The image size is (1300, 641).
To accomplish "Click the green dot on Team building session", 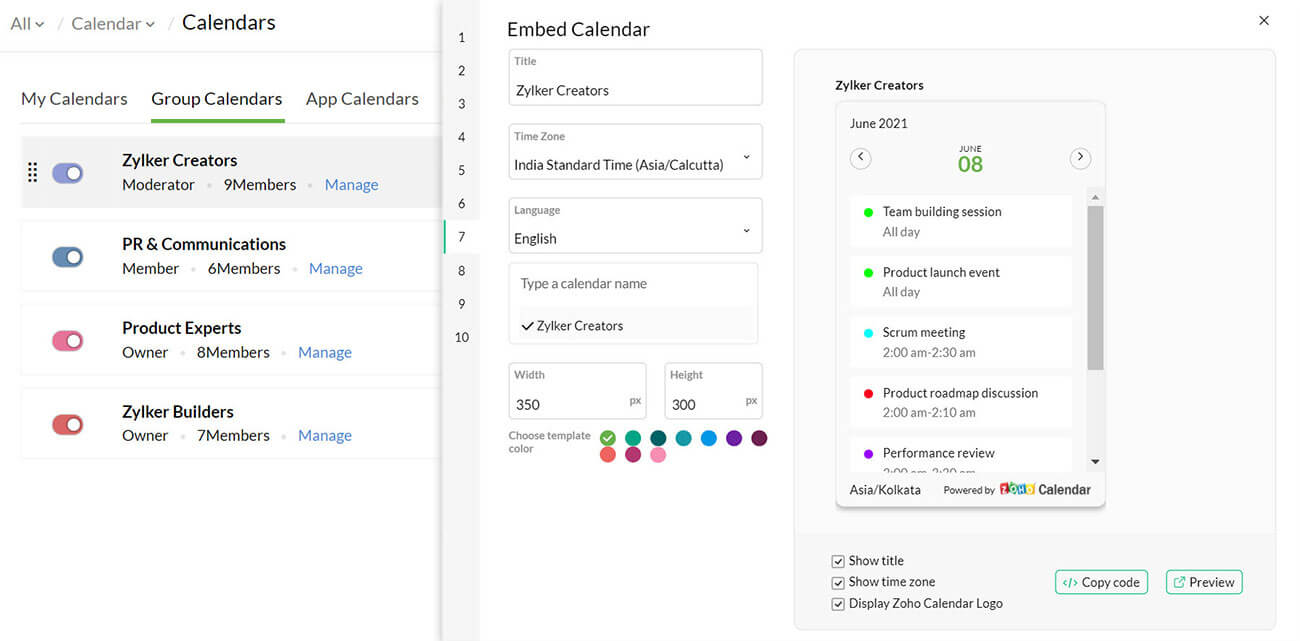I will click(868, 212).
